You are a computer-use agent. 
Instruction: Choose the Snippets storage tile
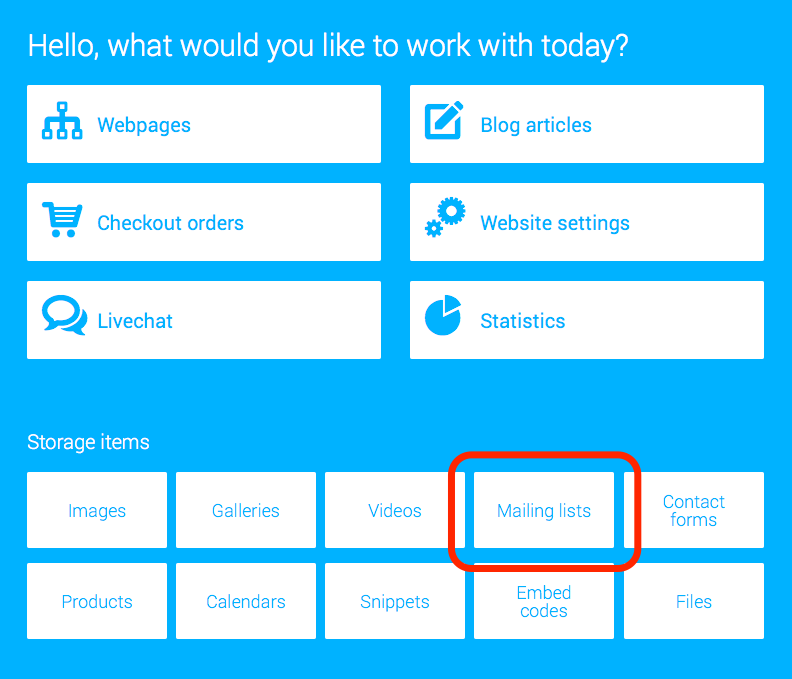395,601
